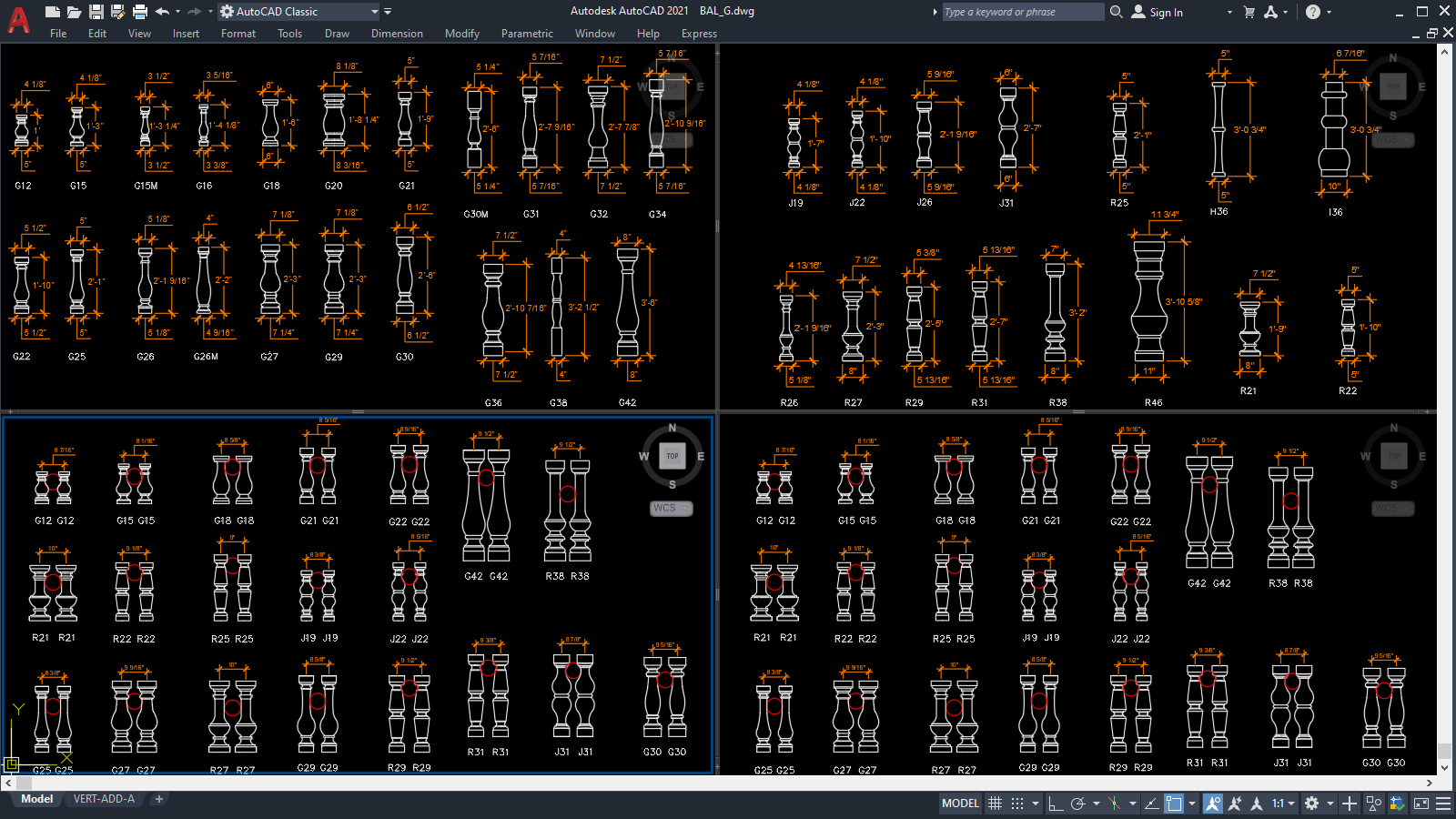Viewport: 1456px width, 819px height.
Task: Switch to the VERT-ADD-A layout tab
Action: click(104, 799)
